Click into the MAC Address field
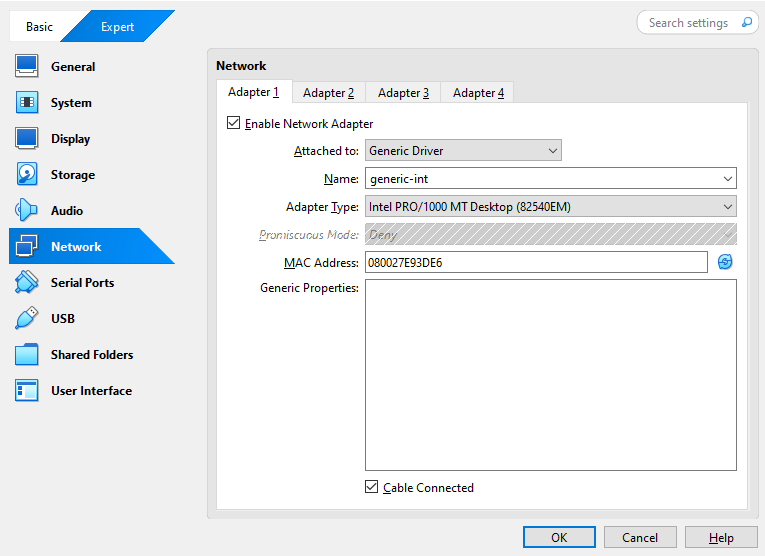765x556 pixels. click(536, 263)
